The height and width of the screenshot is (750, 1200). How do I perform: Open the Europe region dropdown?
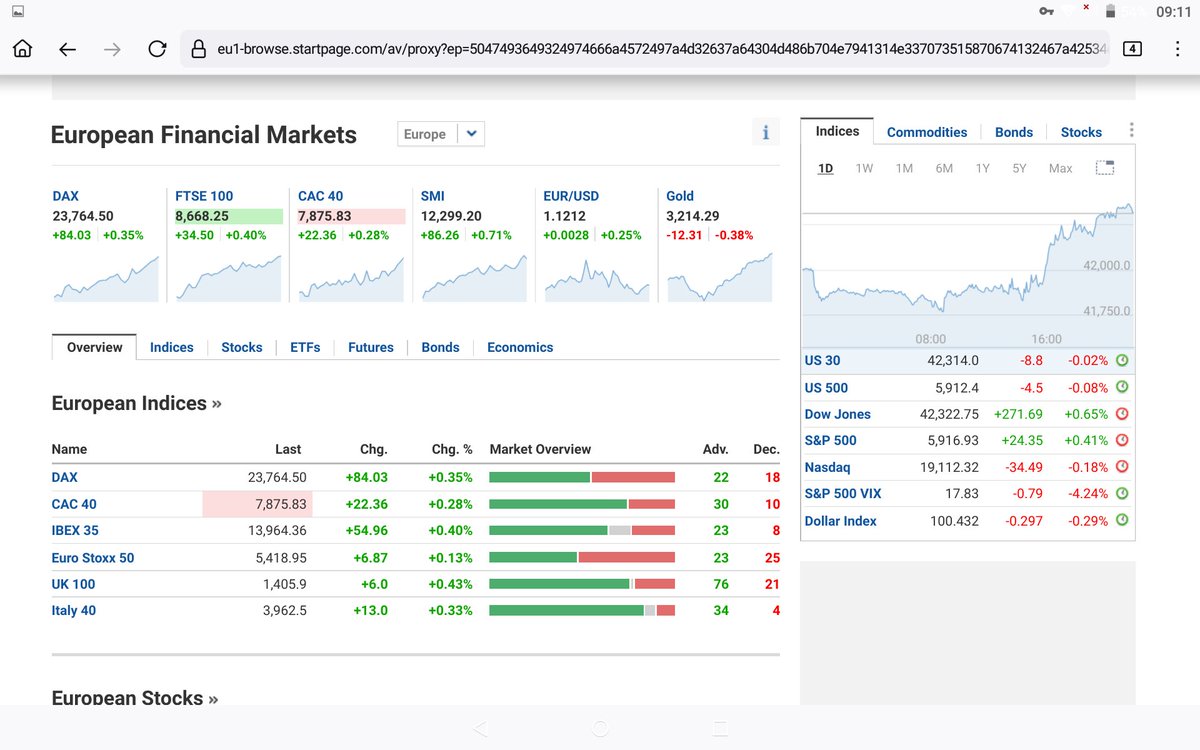click(441, 134)
